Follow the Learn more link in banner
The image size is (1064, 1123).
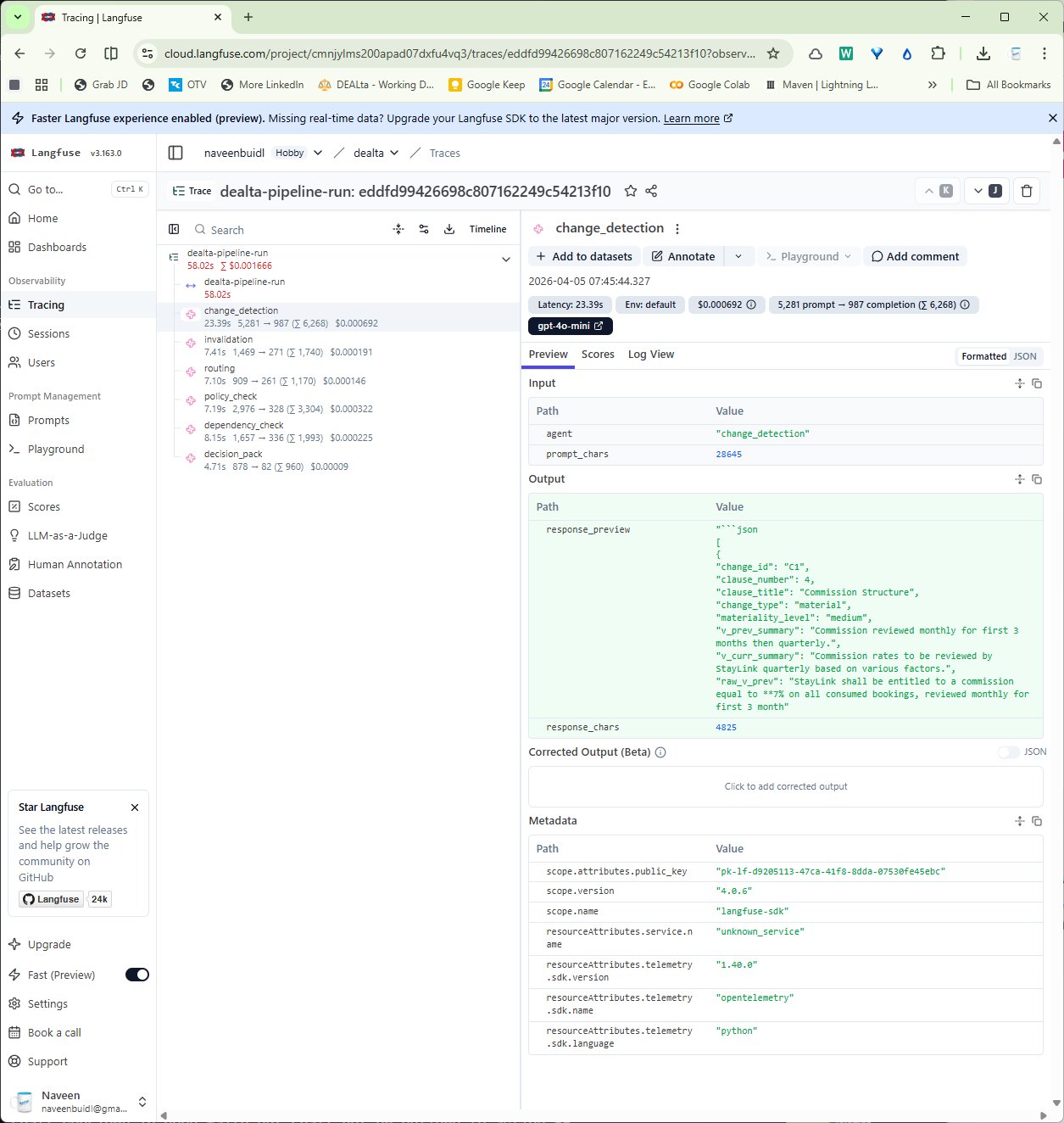[691, 119]
